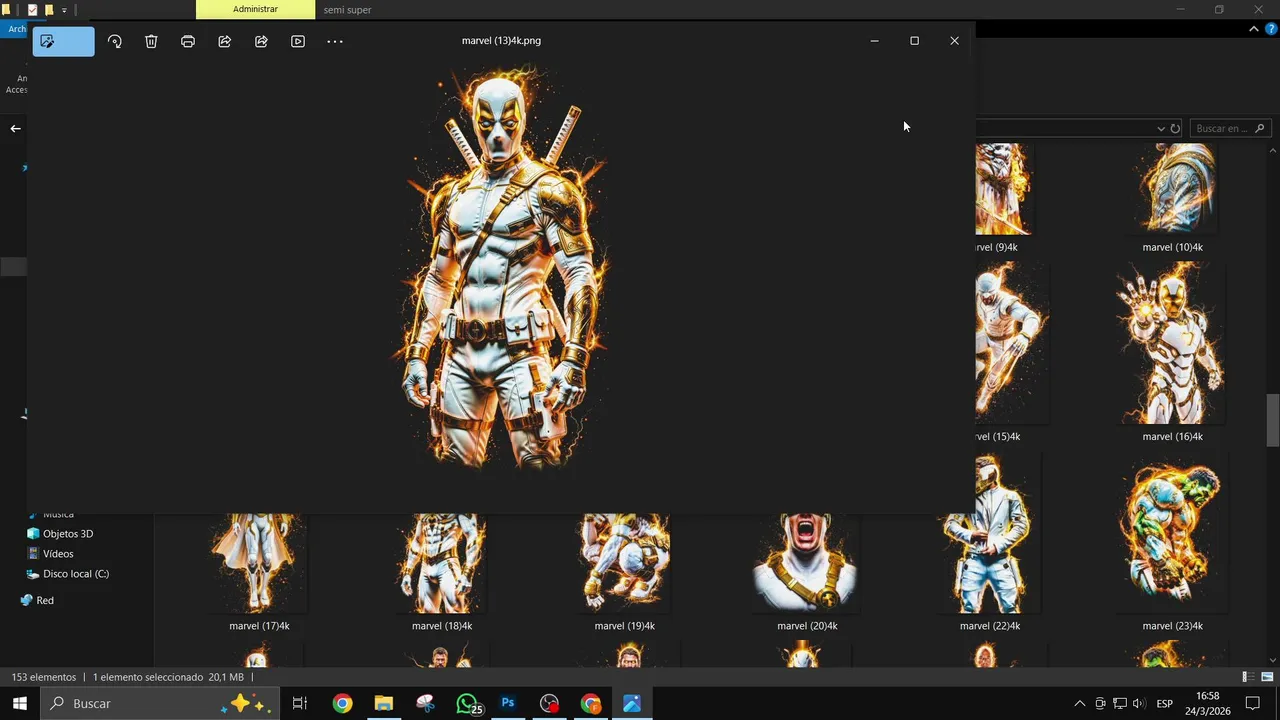Launch Google Chrome from the taskbar
The image size is (1280, 720).
click(x=342, y=703)
